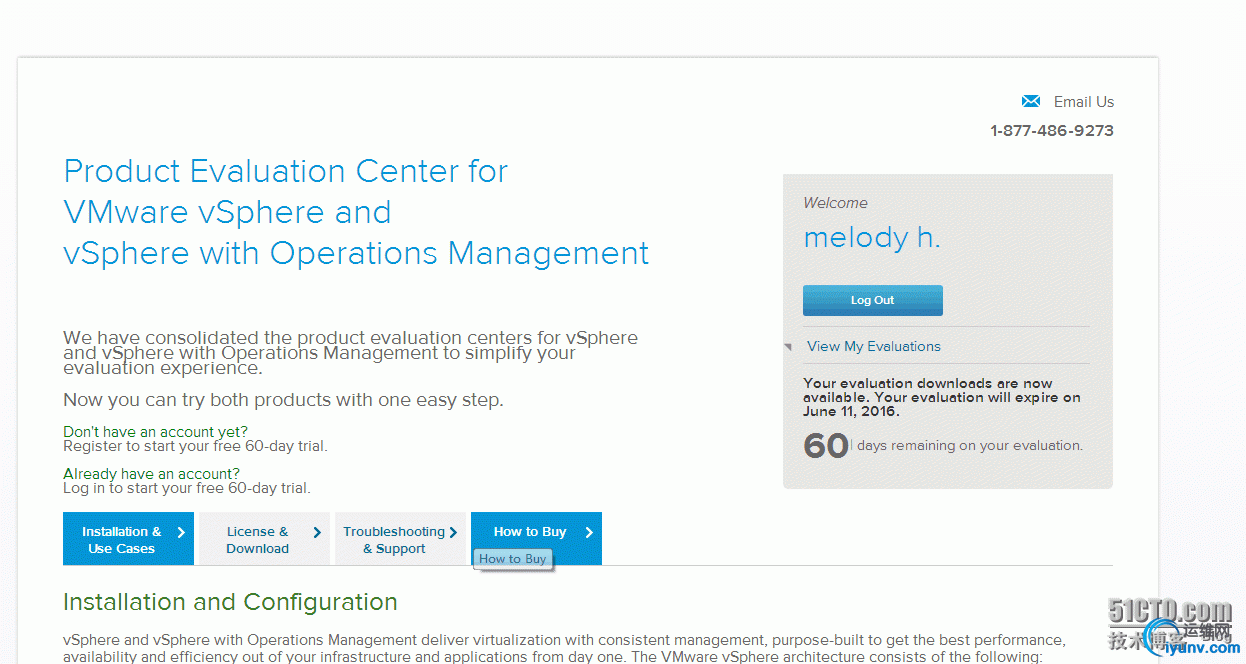Click chevron arrow on Troubleshooting & Support
1246x664 pixels.
click(453, 532)
